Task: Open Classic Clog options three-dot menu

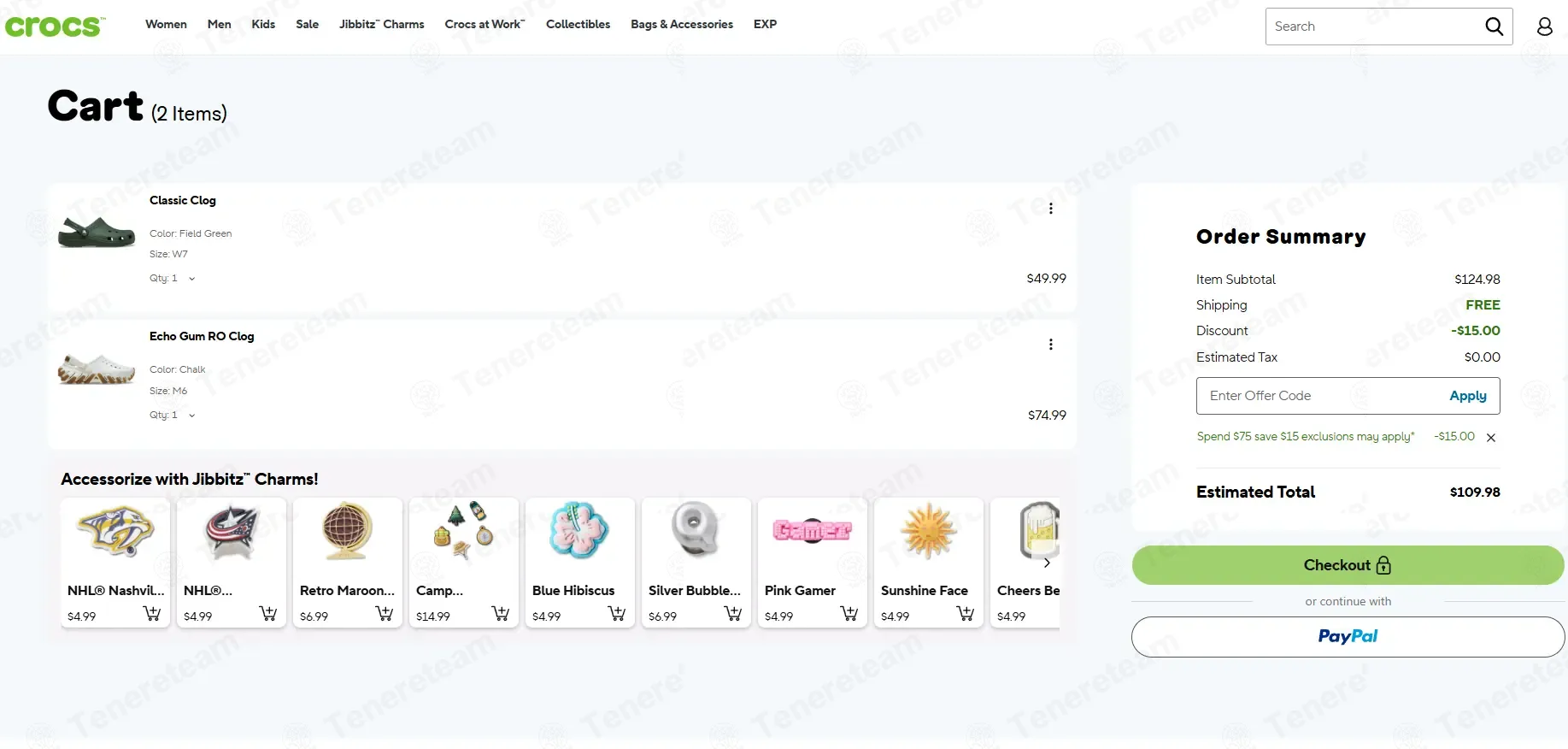Action: pos(1050,209)
